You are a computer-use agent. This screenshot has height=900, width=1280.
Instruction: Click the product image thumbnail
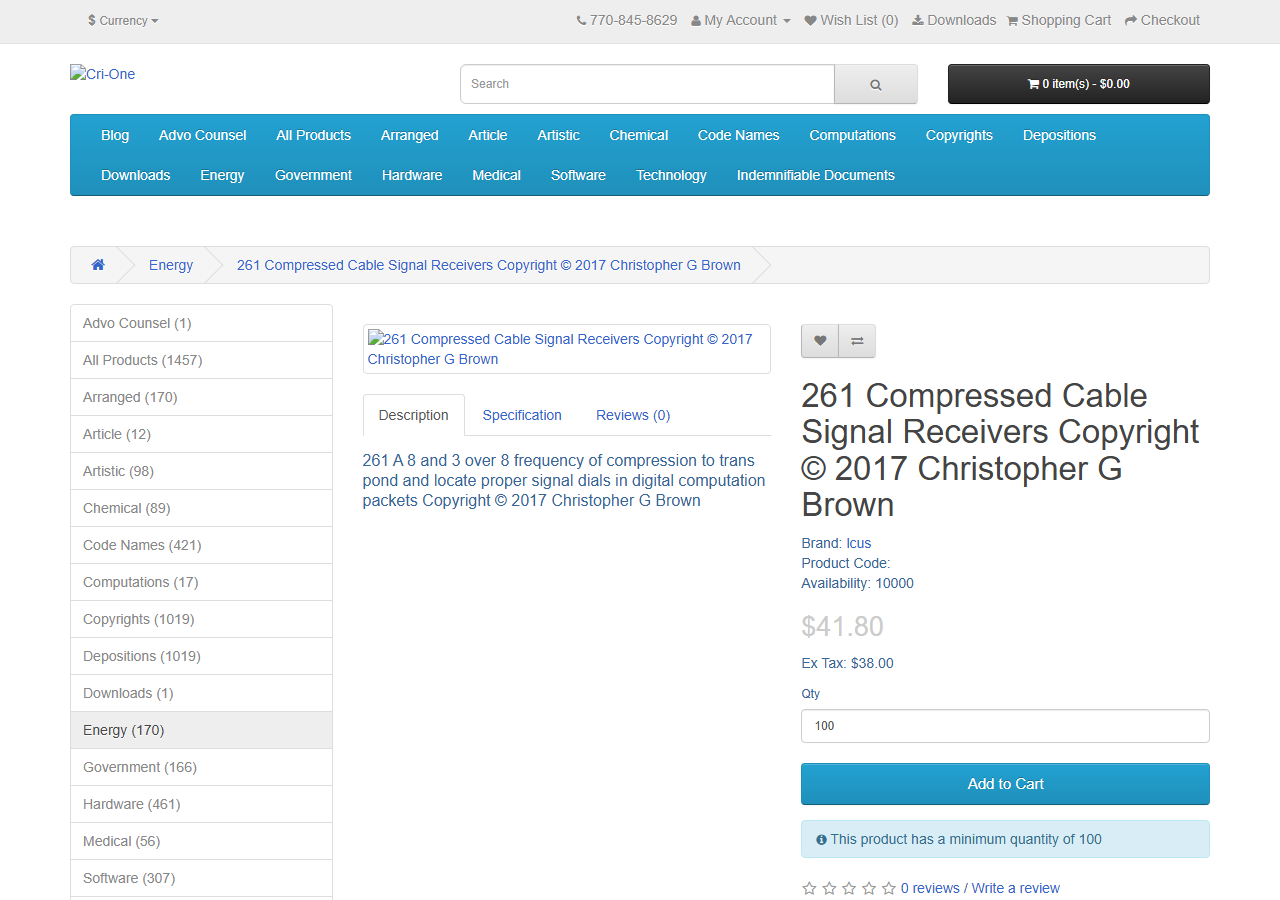pos(567,349)
